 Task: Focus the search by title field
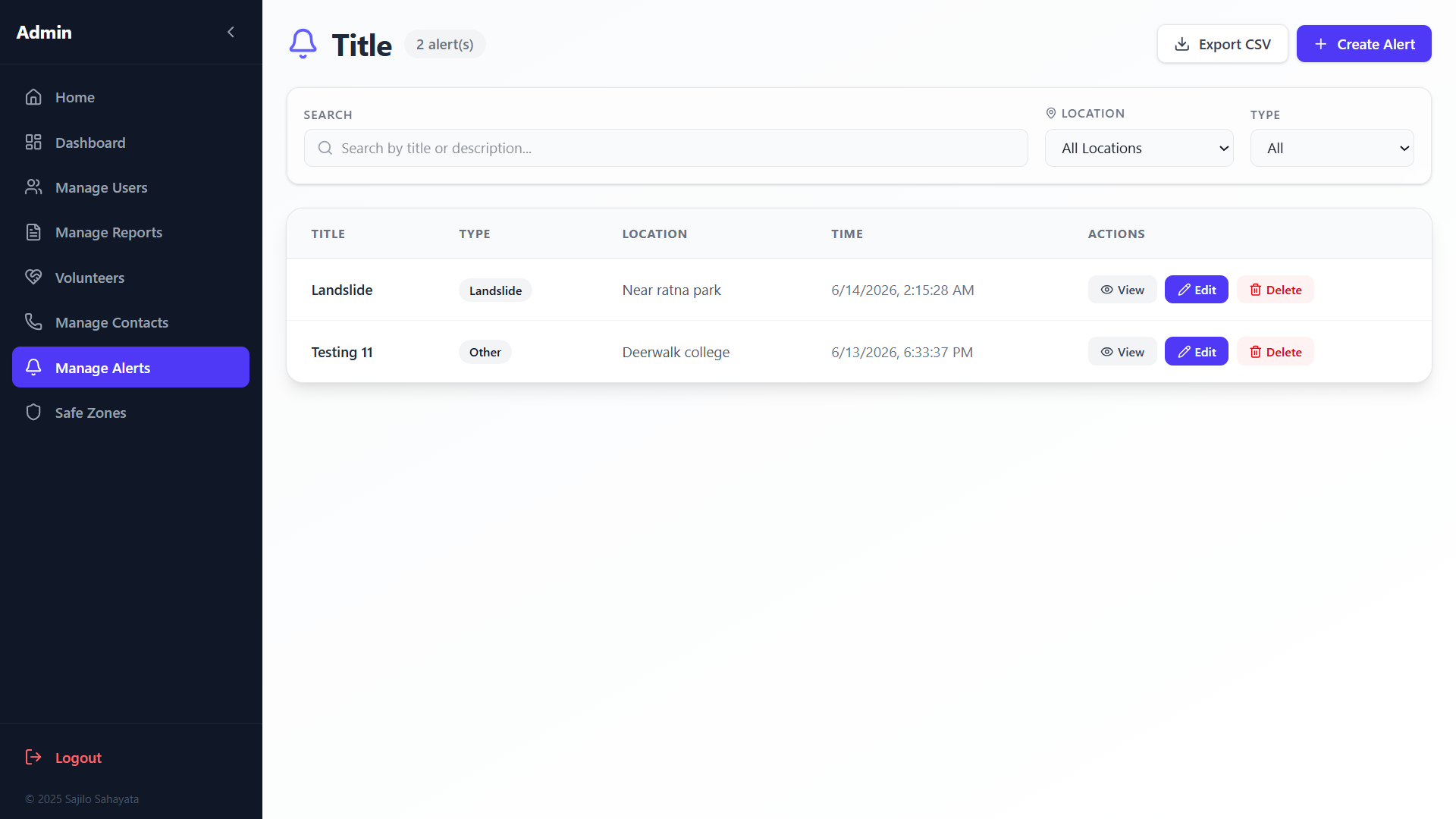pos(666,148)
